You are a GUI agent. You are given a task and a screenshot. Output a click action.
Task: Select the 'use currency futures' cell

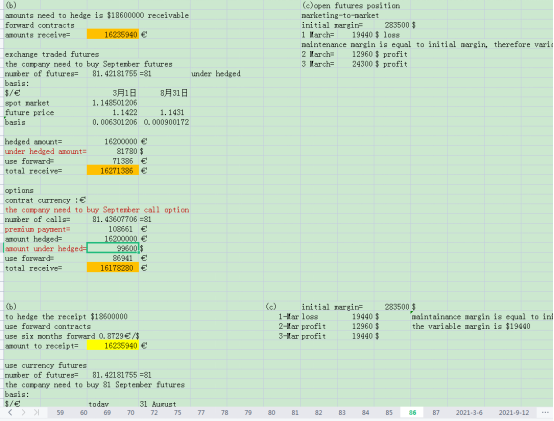pos(46,365)
